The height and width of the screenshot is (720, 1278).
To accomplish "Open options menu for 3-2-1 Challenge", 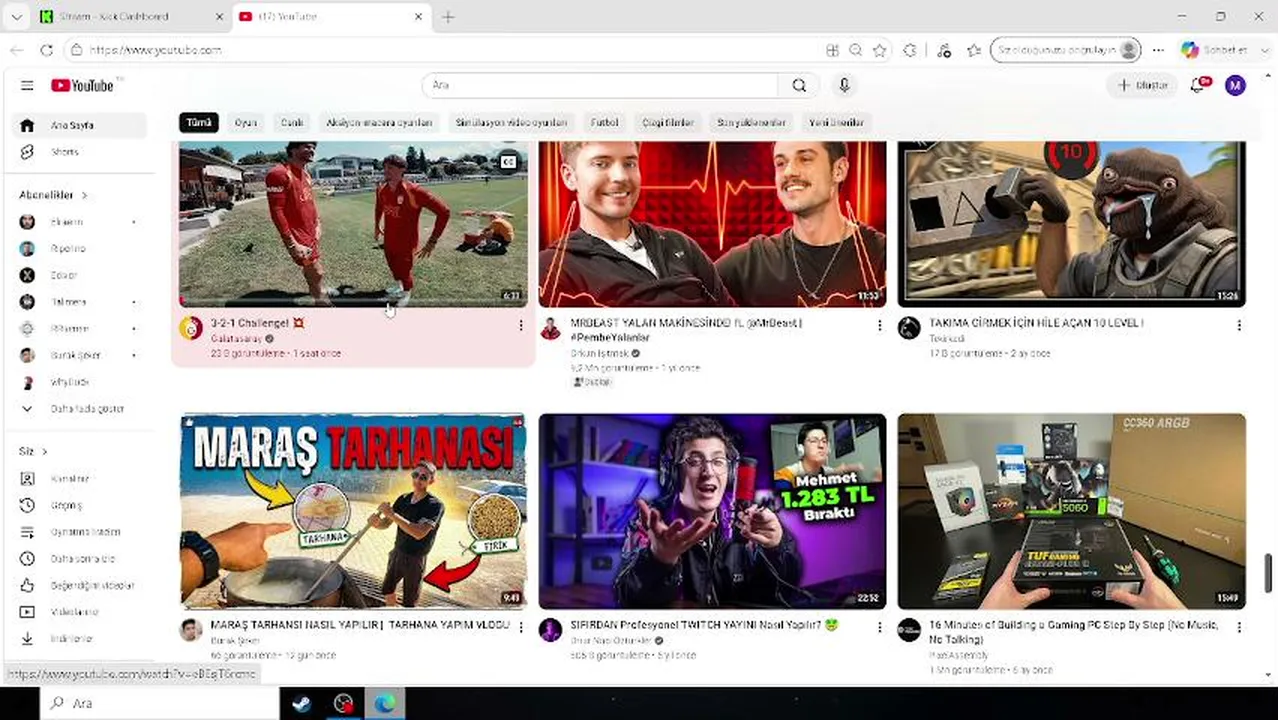I will [x=520, y=325].
